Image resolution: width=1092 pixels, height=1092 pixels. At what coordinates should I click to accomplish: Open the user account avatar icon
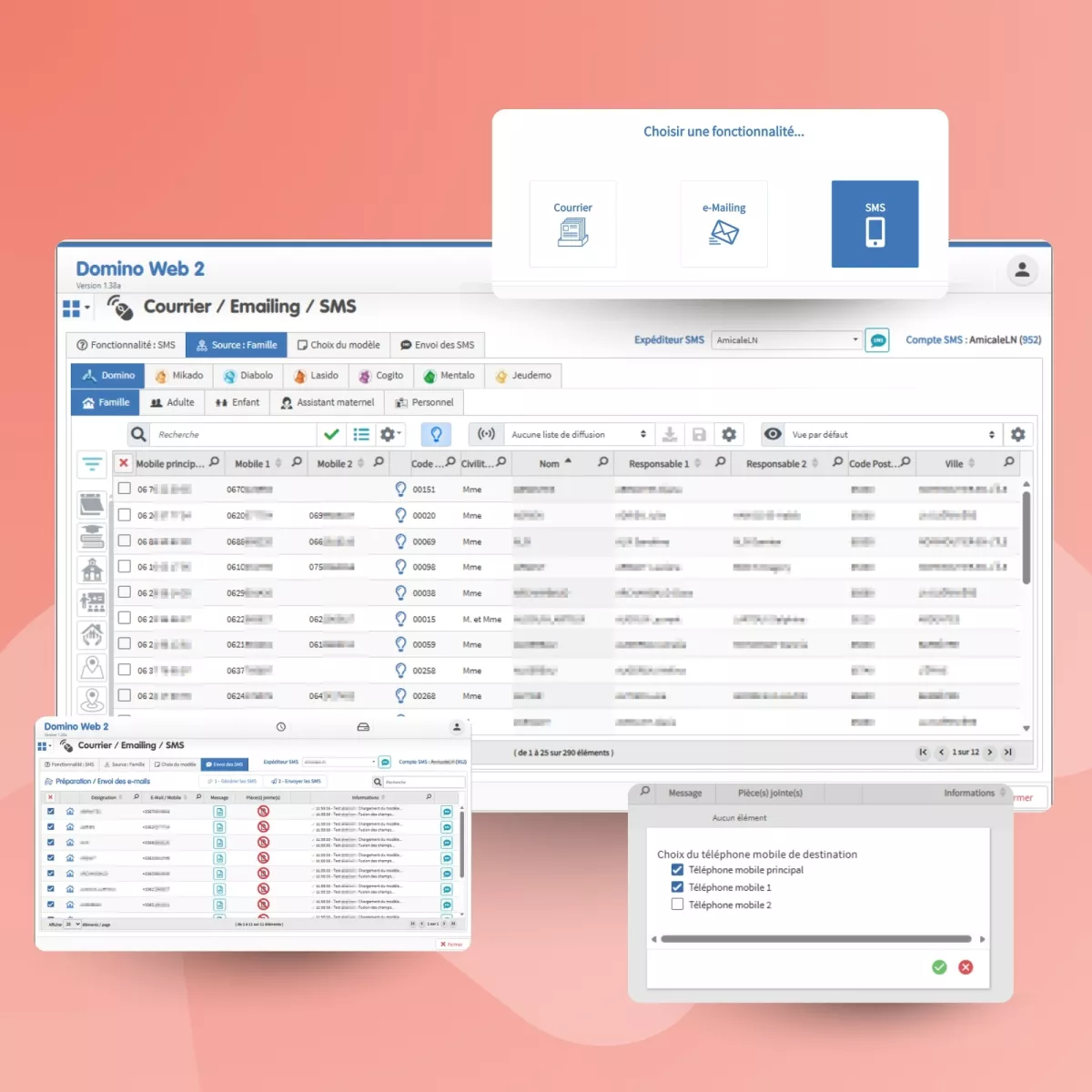[x=1022, y=270]
